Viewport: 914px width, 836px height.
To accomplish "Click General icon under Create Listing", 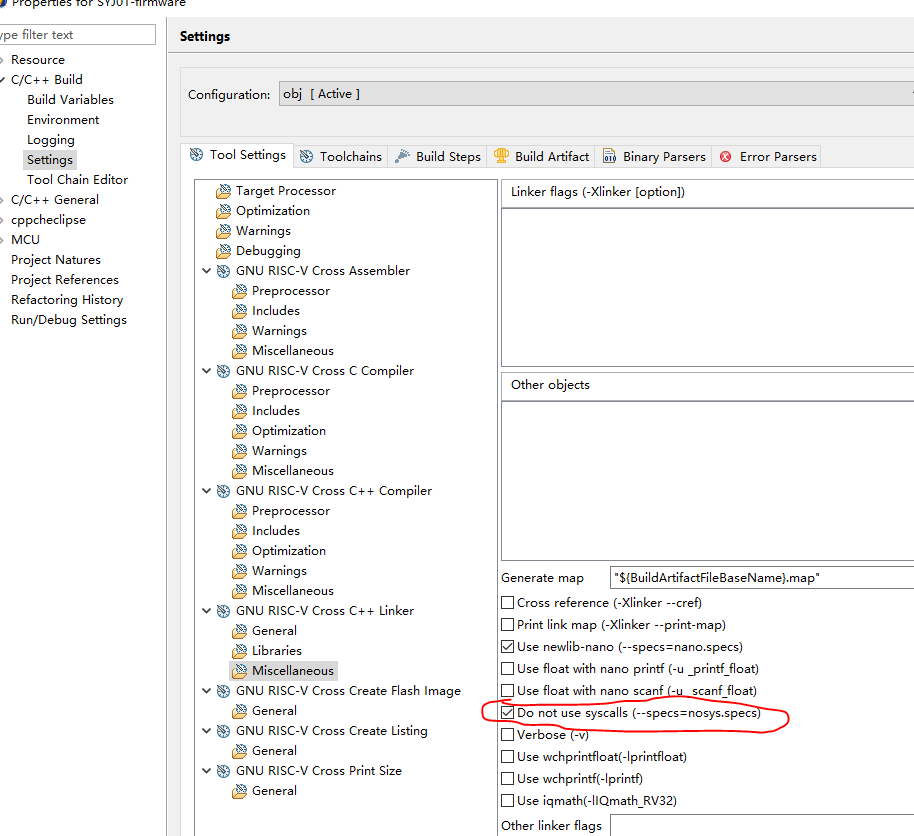I will click(x=240, y=751).
